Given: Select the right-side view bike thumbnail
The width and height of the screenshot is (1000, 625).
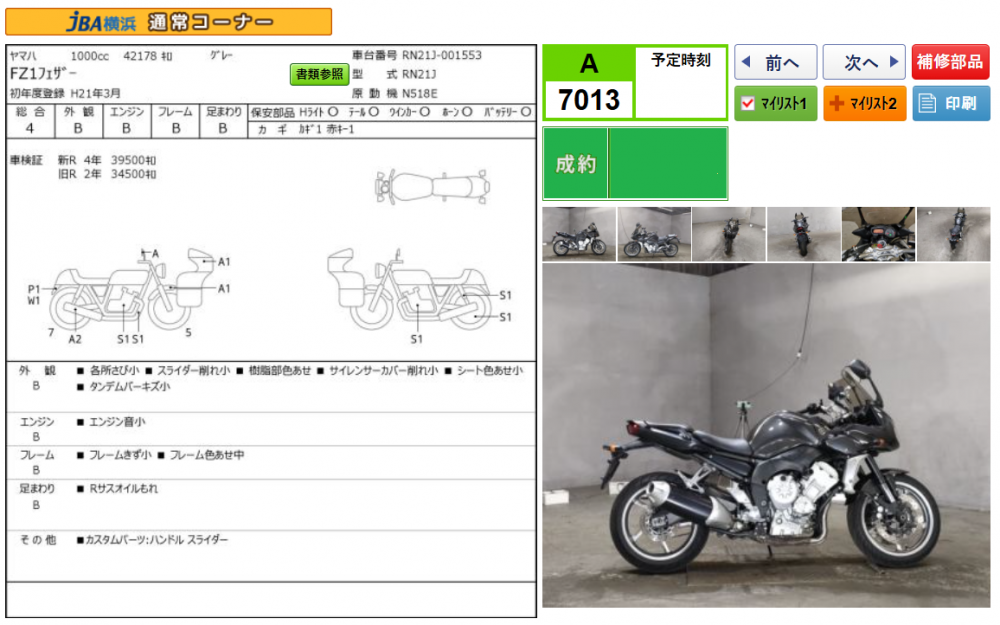Looking at the screenshot, I should point(579,234).
